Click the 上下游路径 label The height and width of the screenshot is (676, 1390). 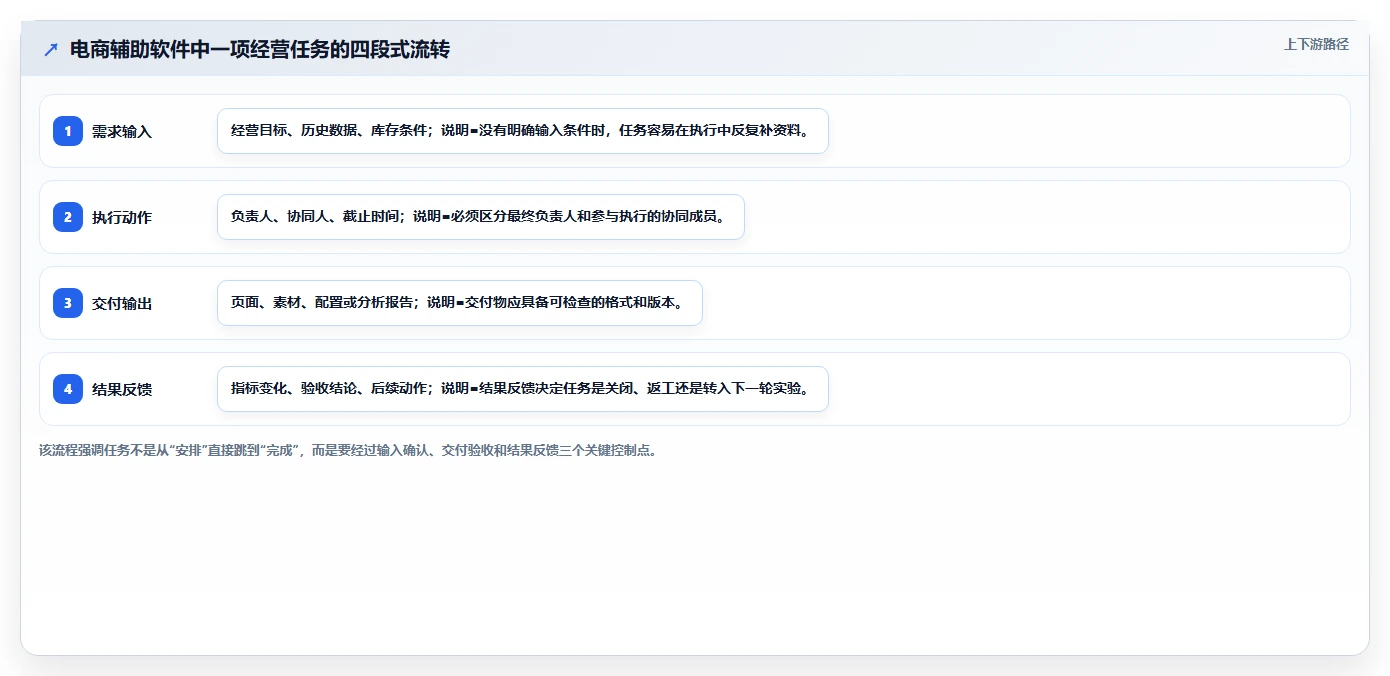point(1316,44)
